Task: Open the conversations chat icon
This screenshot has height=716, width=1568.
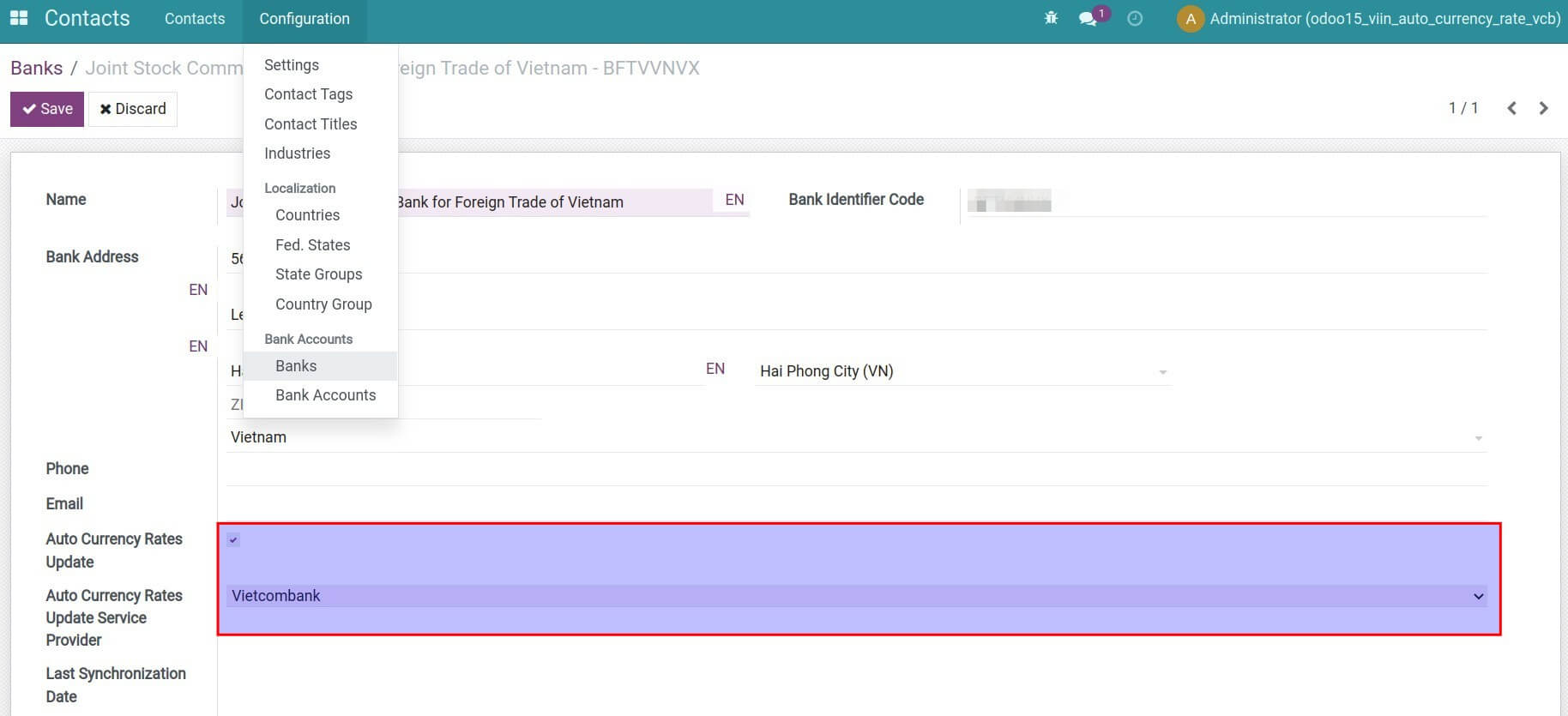Action: [1088, 19]
